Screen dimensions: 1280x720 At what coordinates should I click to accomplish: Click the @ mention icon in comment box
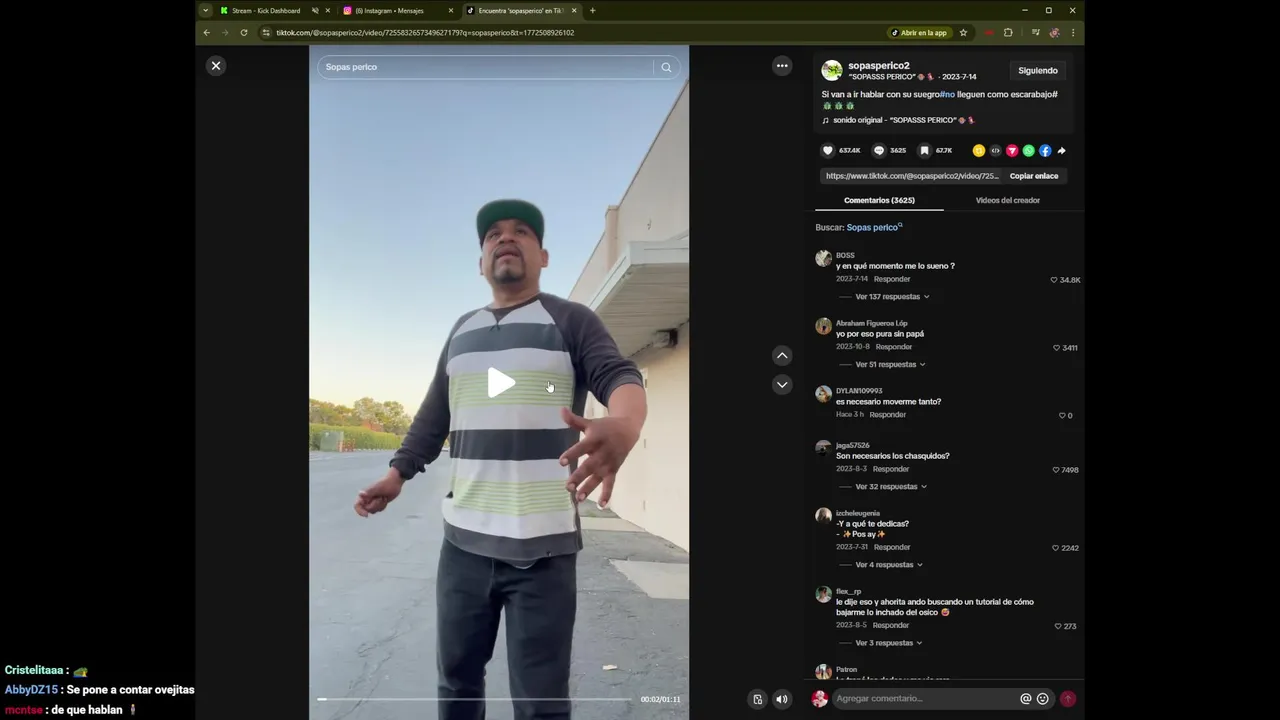tap(1025, 699)
